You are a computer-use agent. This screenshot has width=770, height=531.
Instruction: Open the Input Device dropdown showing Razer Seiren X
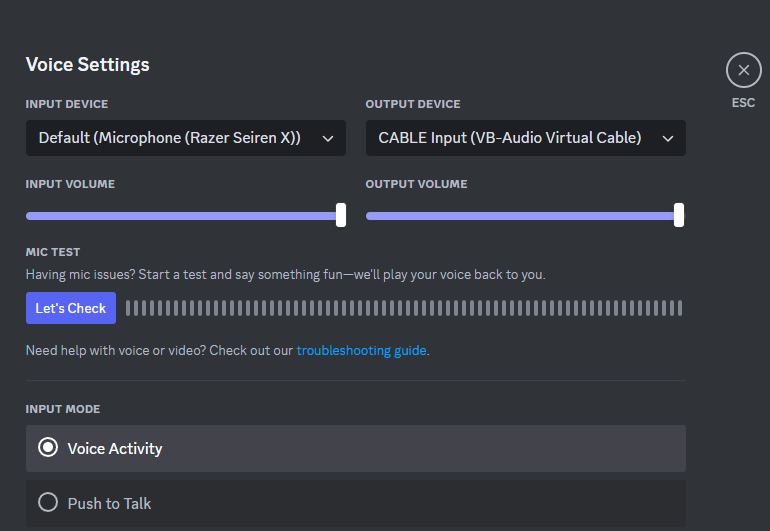186,138
